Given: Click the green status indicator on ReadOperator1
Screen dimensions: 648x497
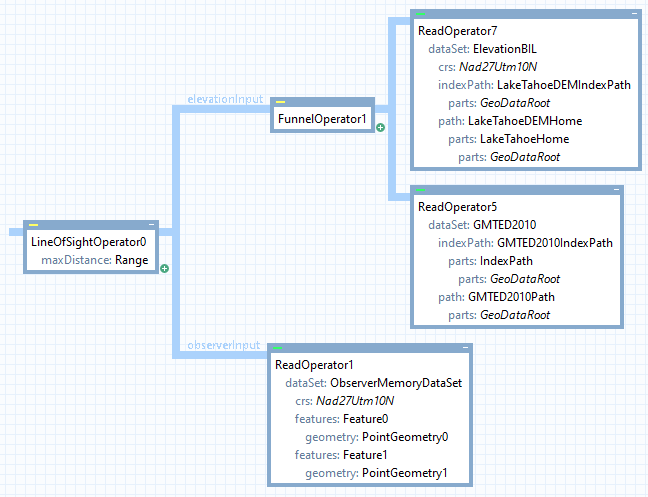Looking at the screenshot, I should pyautogui.click(x=279, y=348).
